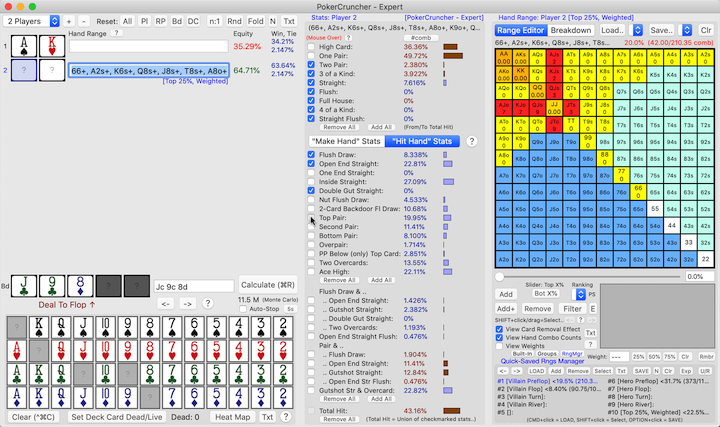Click Deal To Flop
Viewport: 720px width, 427px height.
click(x=67, y=305)
